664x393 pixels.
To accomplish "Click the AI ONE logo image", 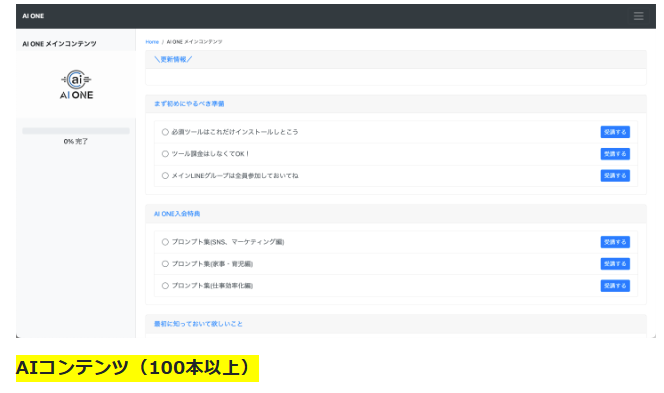I will coord(76,85).
